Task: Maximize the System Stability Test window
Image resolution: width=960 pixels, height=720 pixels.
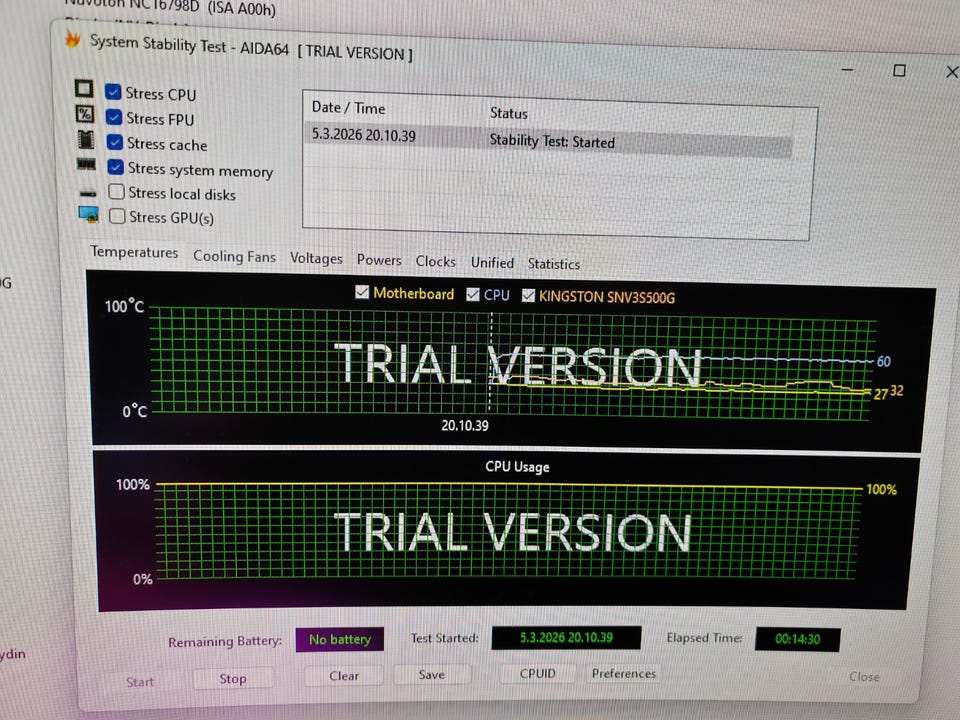Action: point(899,70)
